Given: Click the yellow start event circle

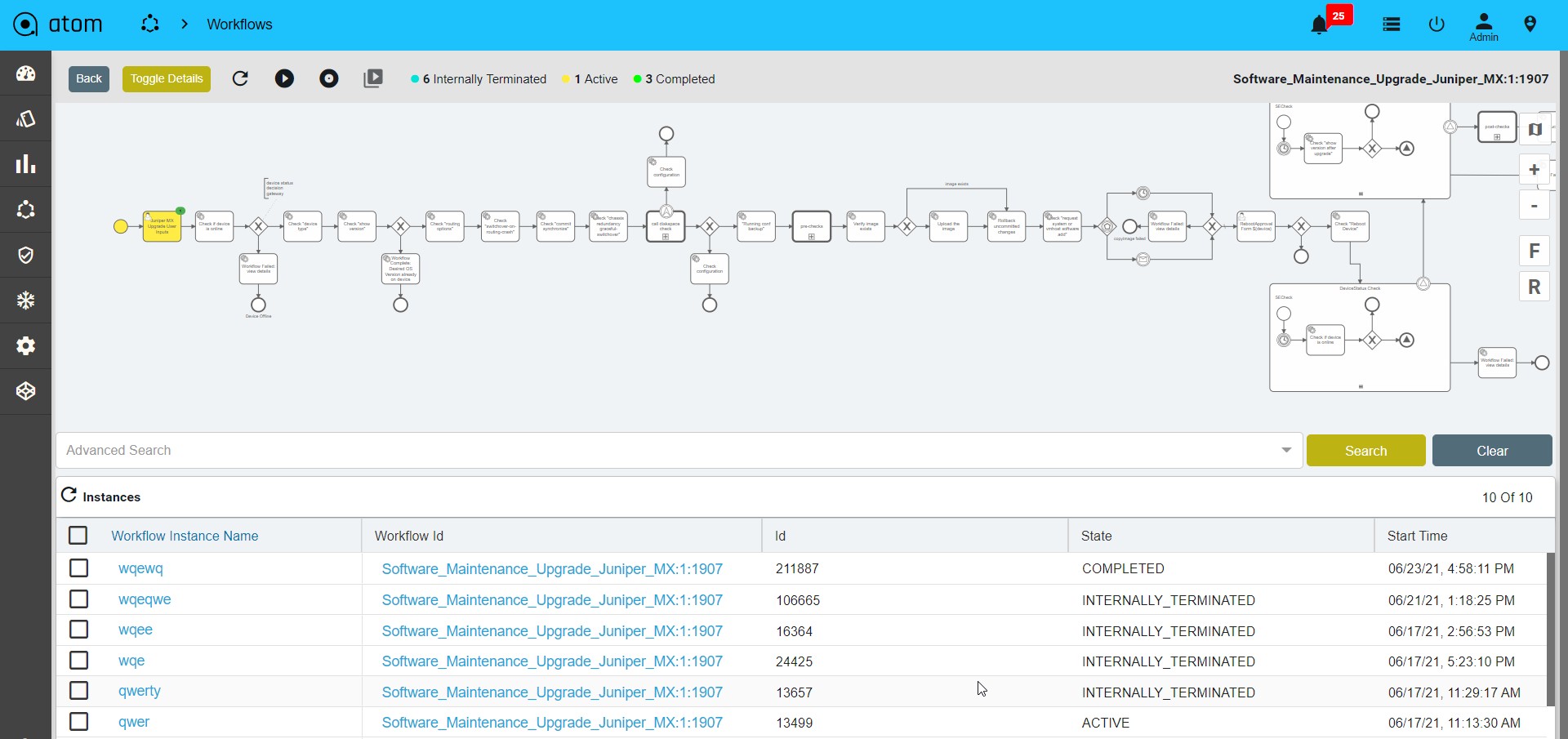Looking at the screenshot, I should (x=121, y=226).
